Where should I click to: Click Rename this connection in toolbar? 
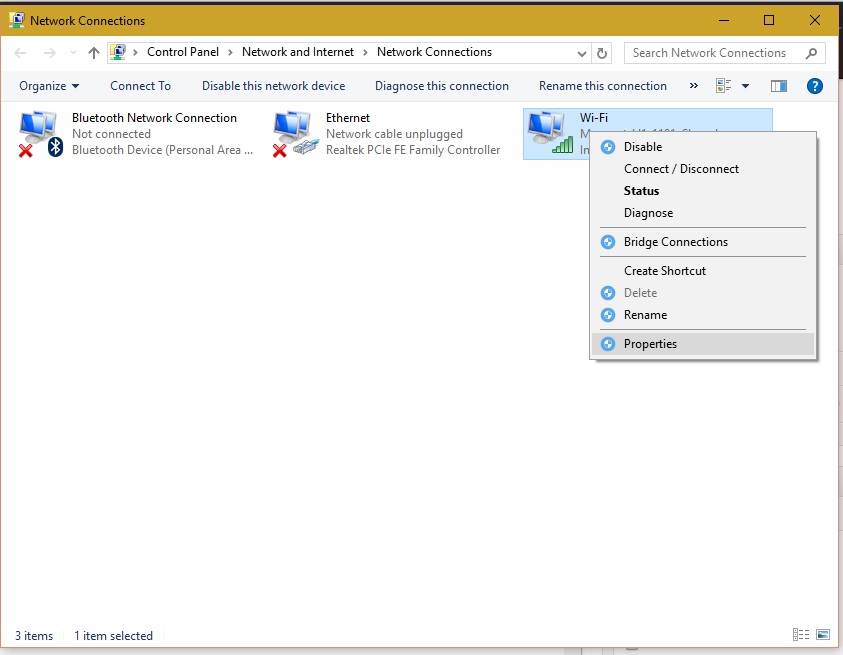pos(602,86)
